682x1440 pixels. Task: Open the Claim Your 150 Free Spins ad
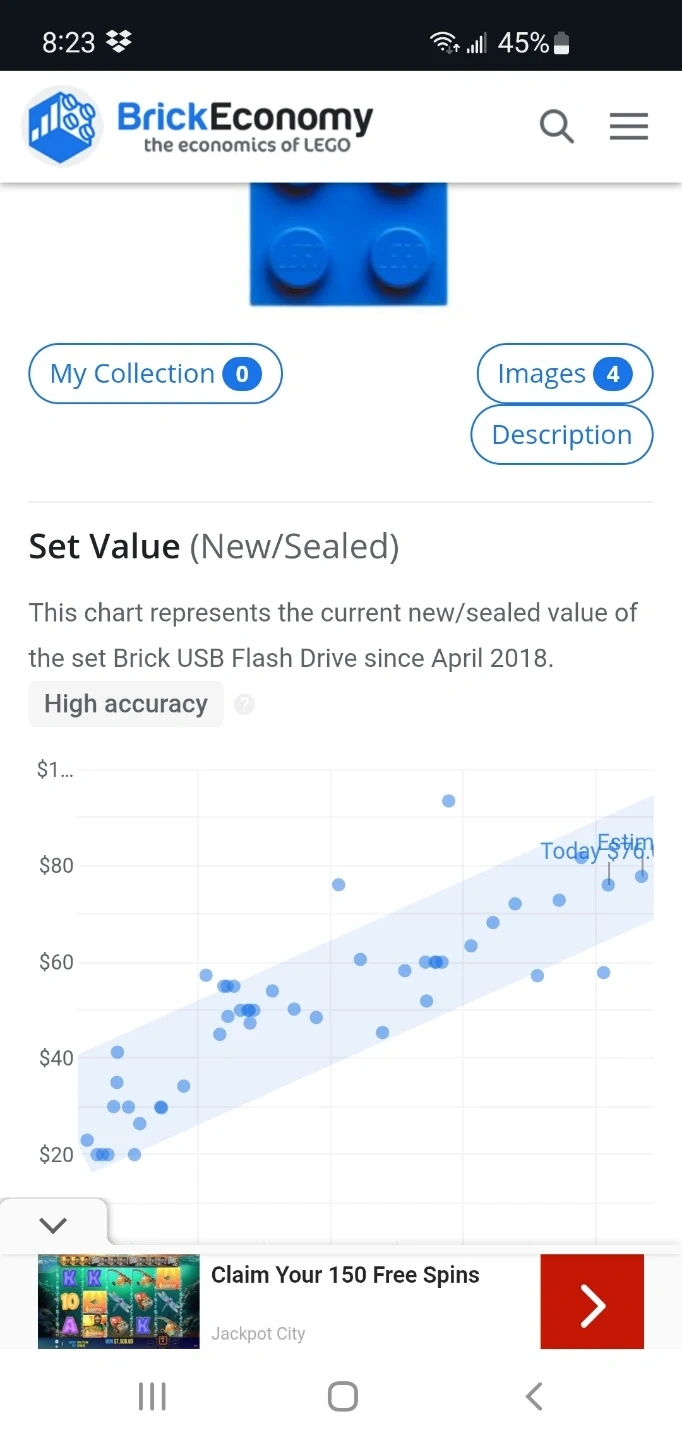[x=345, y=1275]
